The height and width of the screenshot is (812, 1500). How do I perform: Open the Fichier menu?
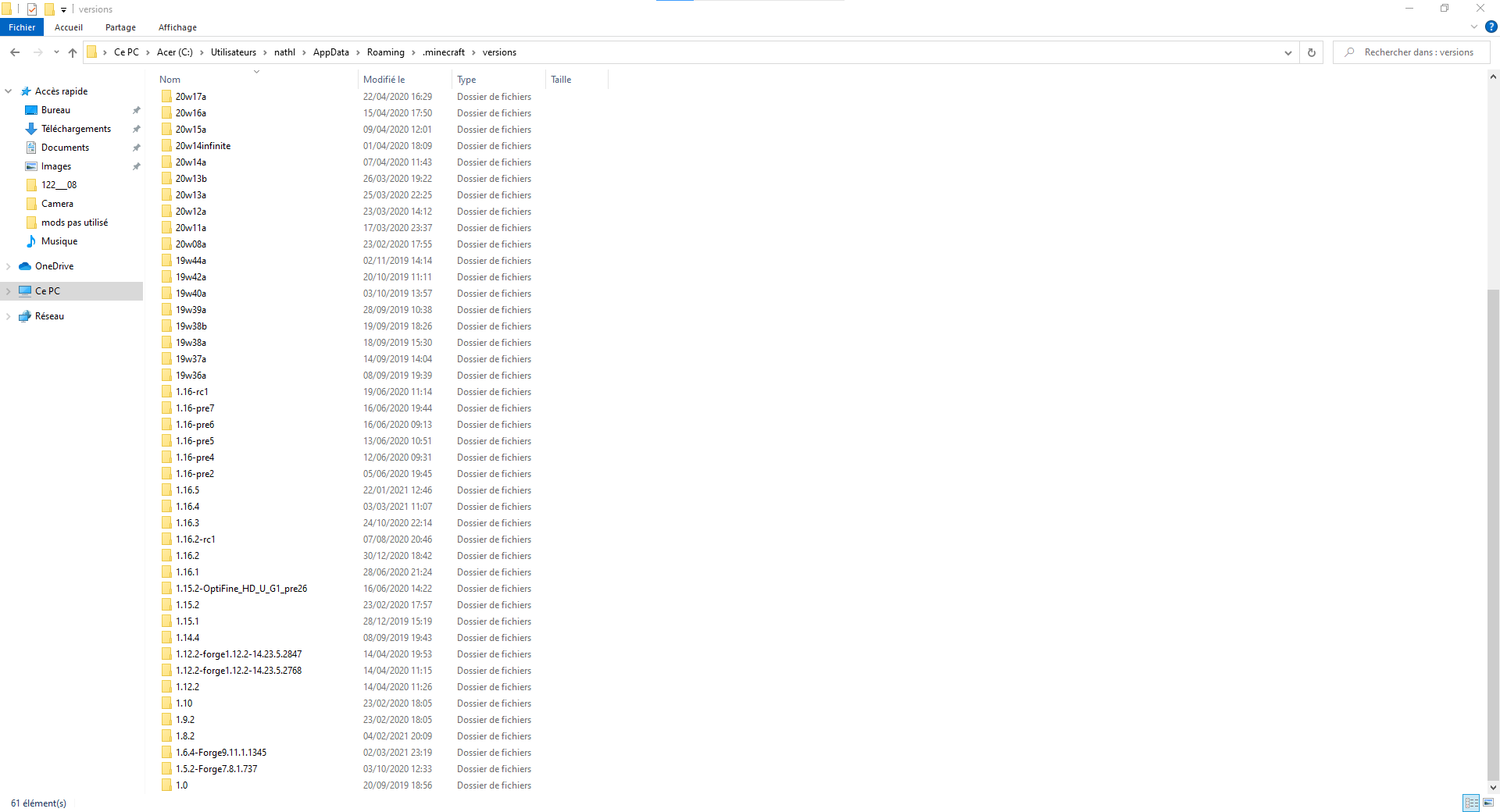pos(22,27)
